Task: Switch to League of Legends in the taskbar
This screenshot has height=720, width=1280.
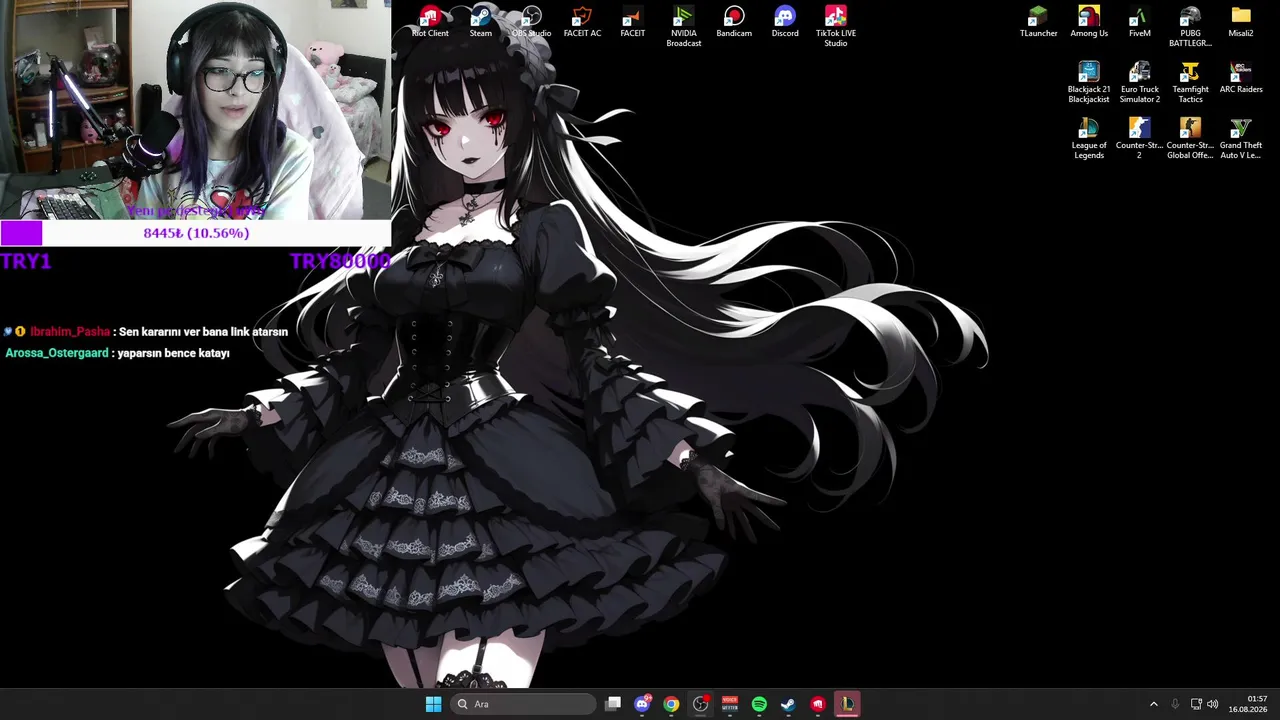Action: 847,704
